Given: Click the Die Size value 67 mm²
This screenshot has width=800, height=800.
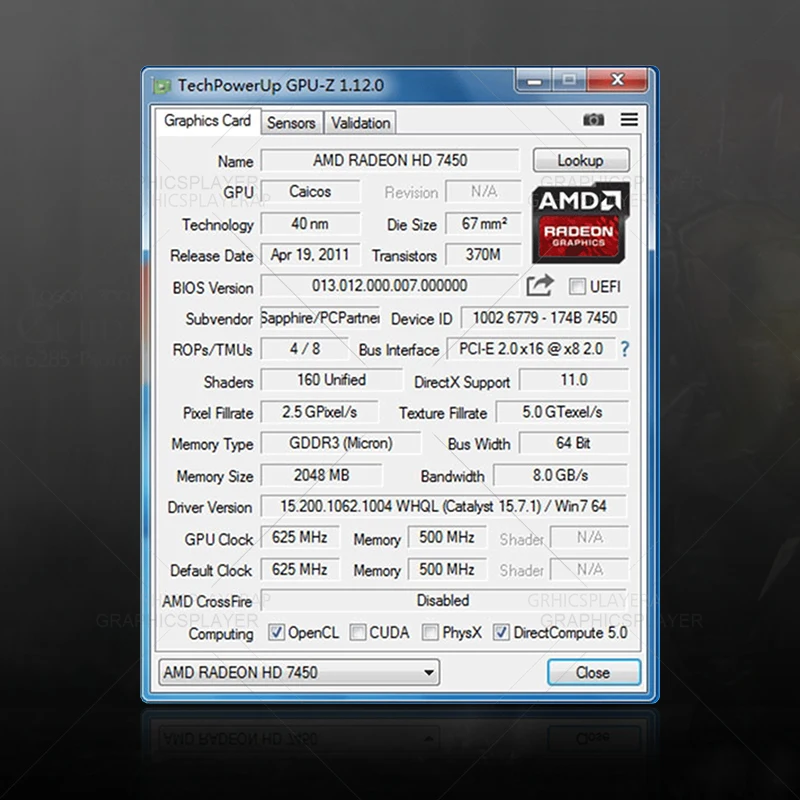Looking at the screenshot, I should (484, 223).
